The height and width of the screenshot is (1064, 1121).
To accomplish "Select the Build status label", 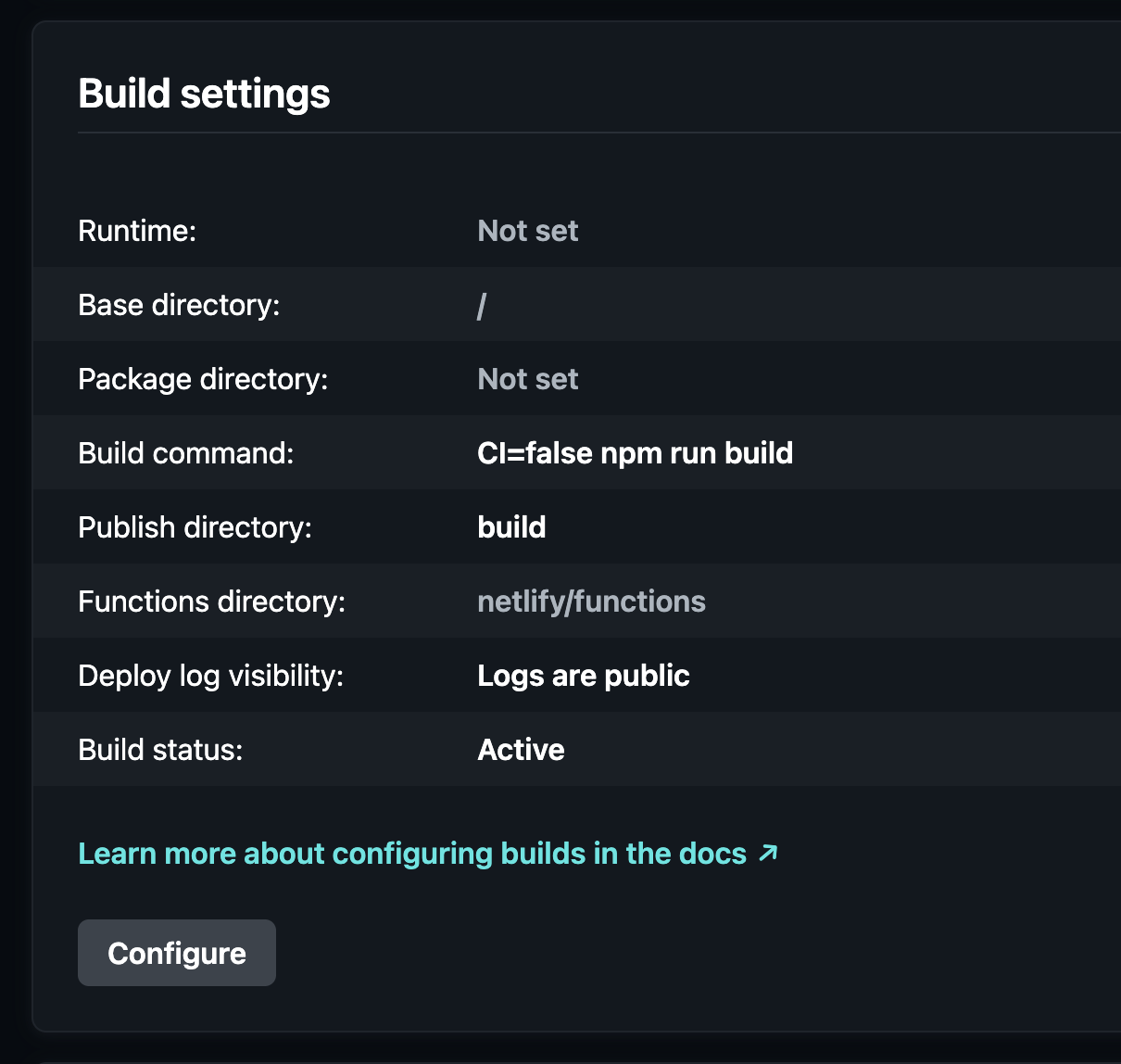I will point(160,750).
